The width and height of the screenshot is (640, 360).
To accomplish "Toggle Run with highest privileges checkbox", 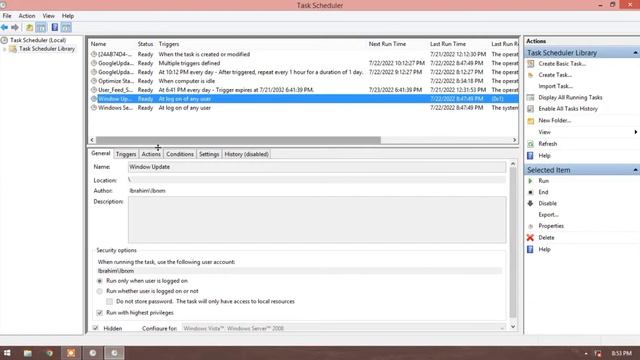I will click(x=100, y=313).
